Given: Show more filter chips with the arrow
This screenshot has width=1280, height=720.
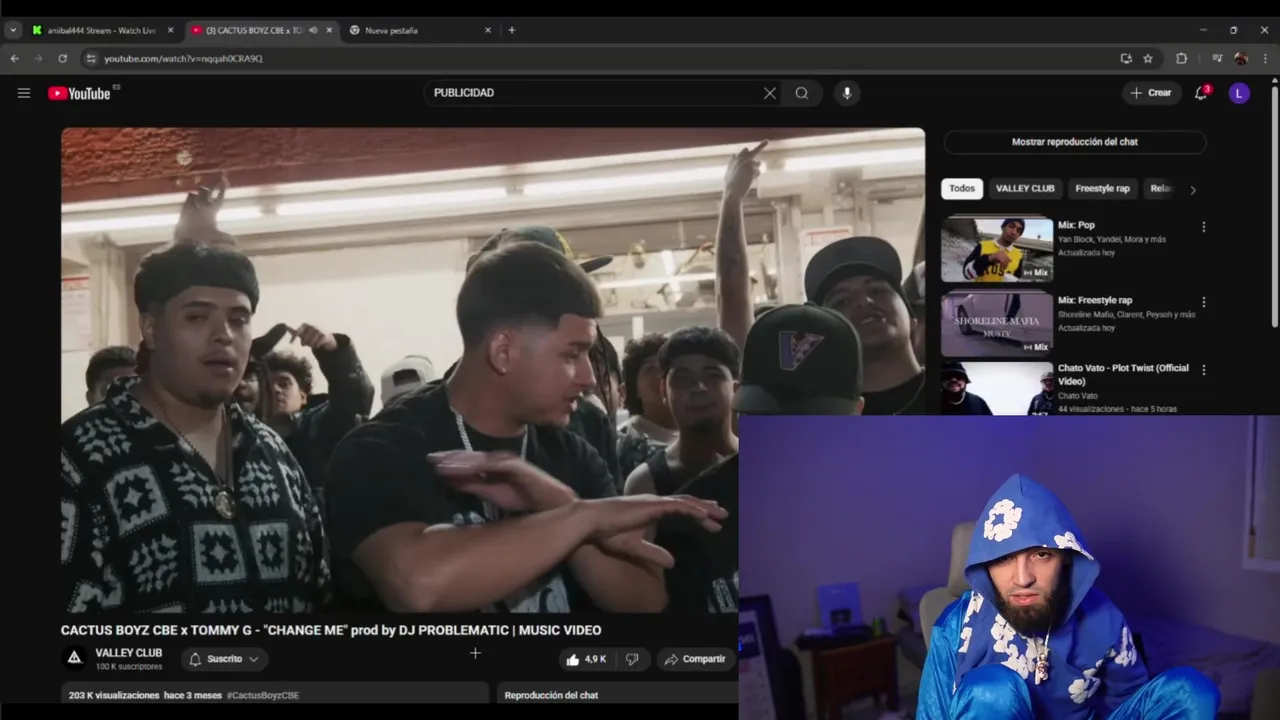Looking at the screenshot, I should pyautogui.click(x=1192, y=189).
